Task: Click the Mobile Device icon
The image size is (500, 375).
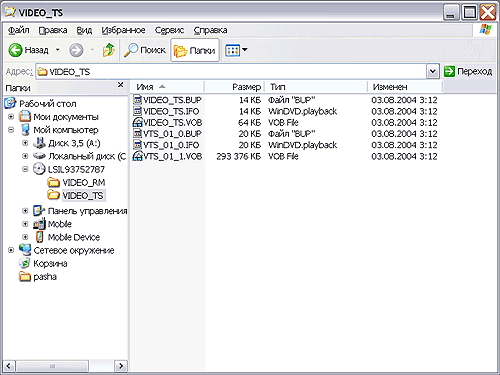Action: [39, 237]
